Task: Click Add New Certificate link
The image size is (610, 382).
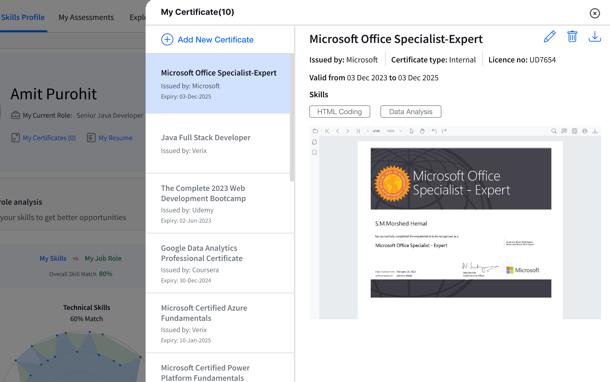Action: (x=215, y=40)
